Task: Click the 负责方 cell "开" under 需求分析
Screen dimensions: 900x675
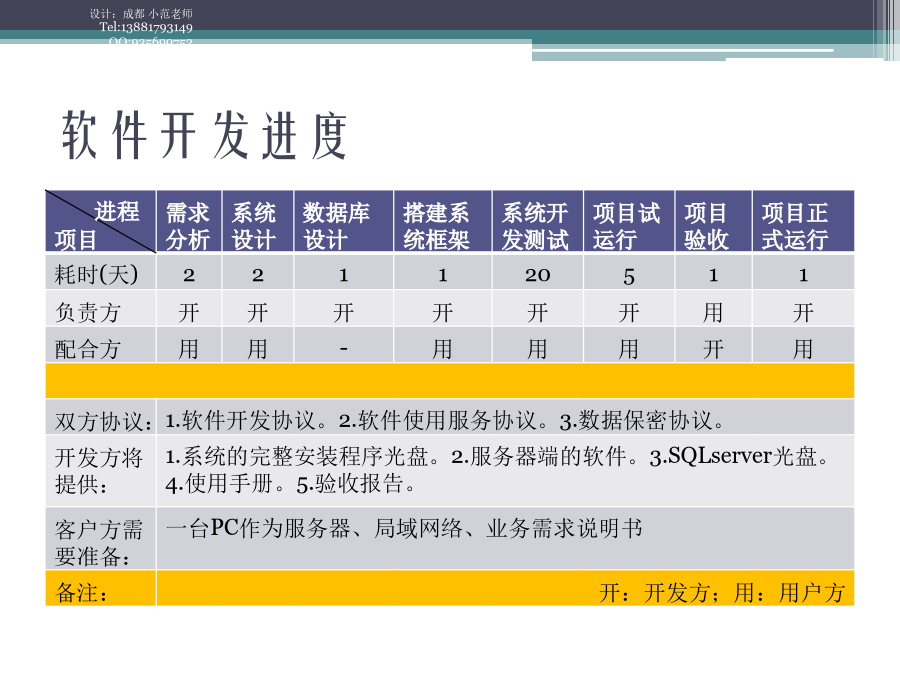Action: [x=189, y=313]
